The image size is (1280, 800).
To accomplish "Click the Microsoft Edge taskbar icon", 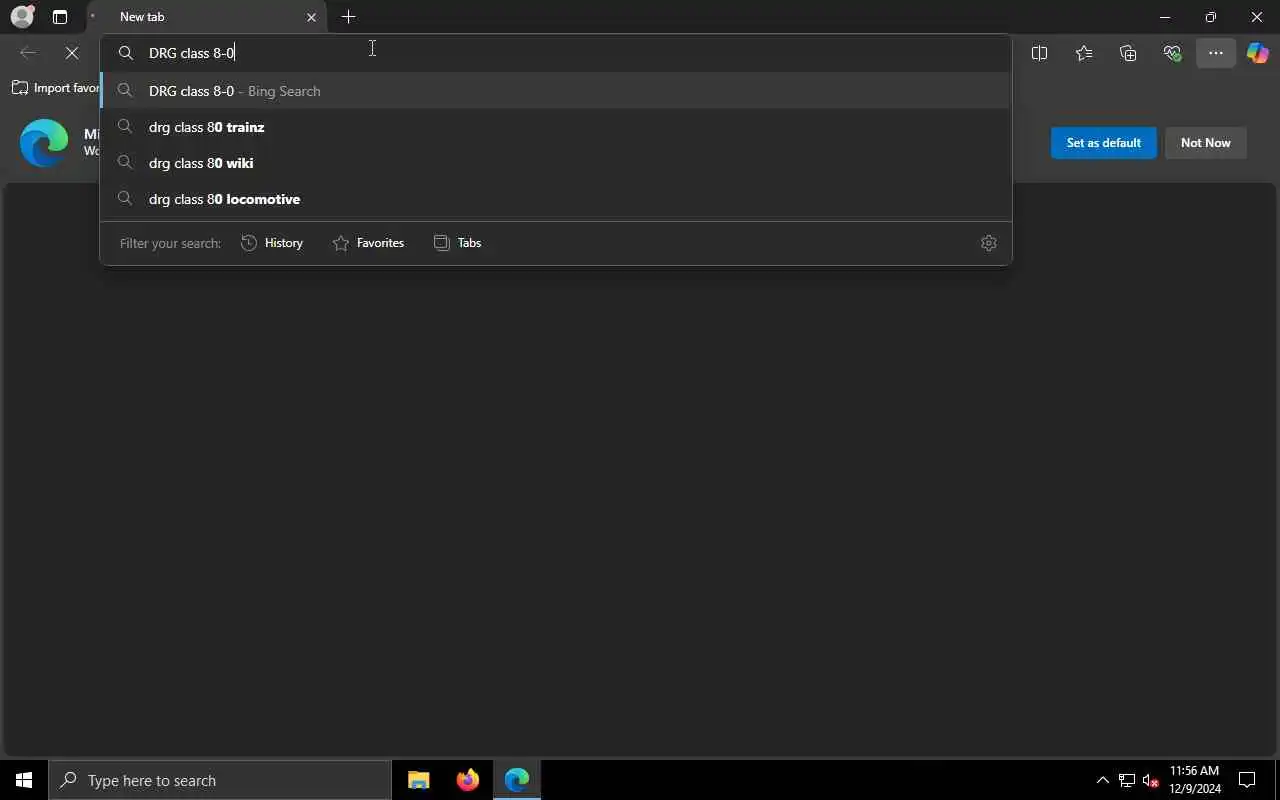I will click(x=516, y=780).
